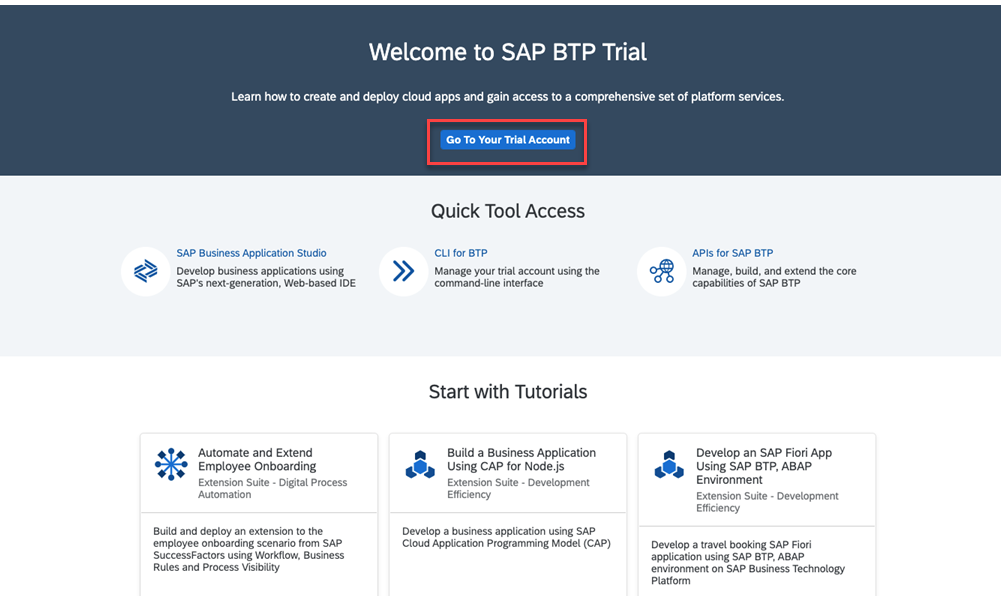Click the 'Manage, build, and extend the core capabilities' text
This screenshot has height=596, width=1001.
pyautogui.click(x=774, y=277)
